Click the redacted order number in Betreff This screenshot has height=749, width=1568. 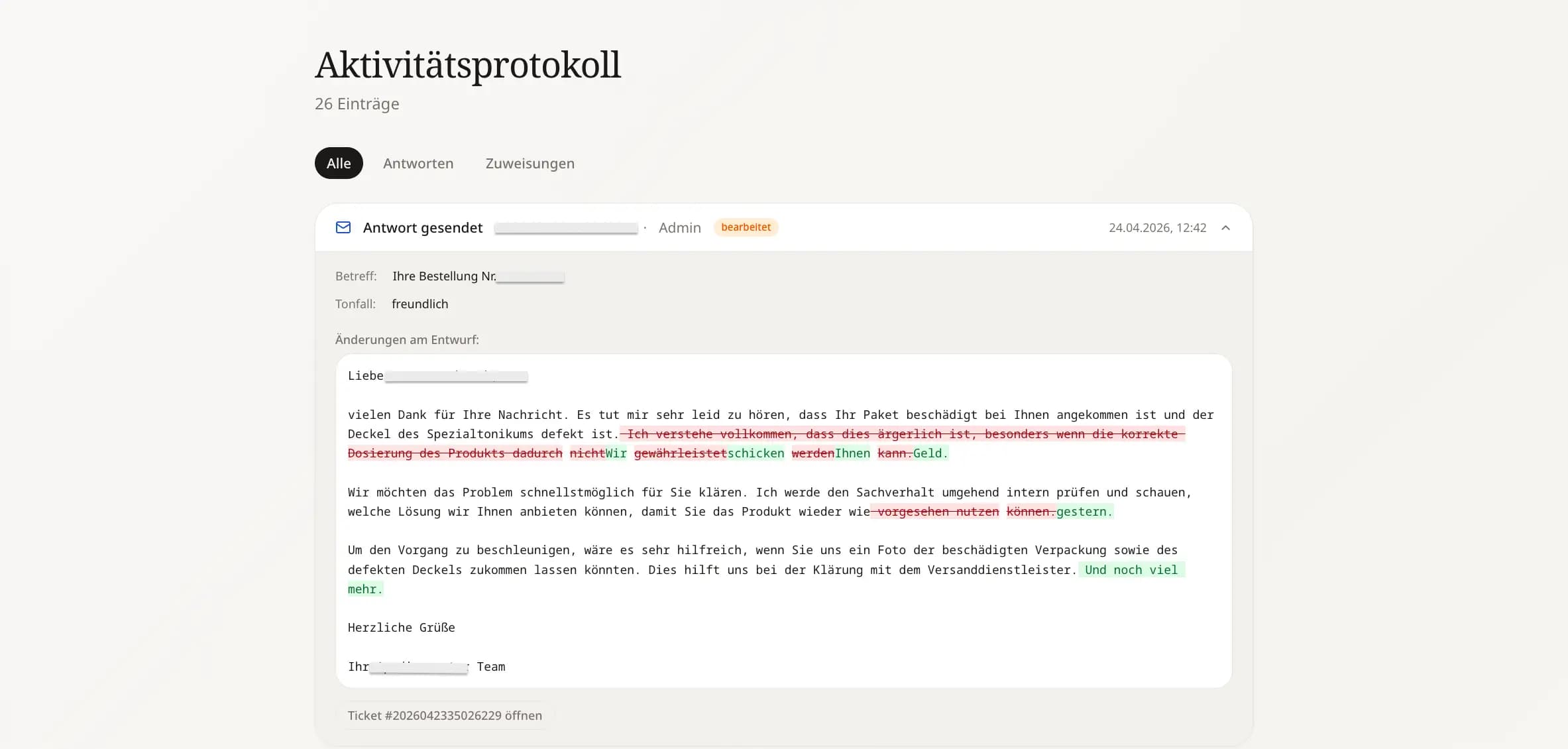pyautogui.click(x=530, y=276)
